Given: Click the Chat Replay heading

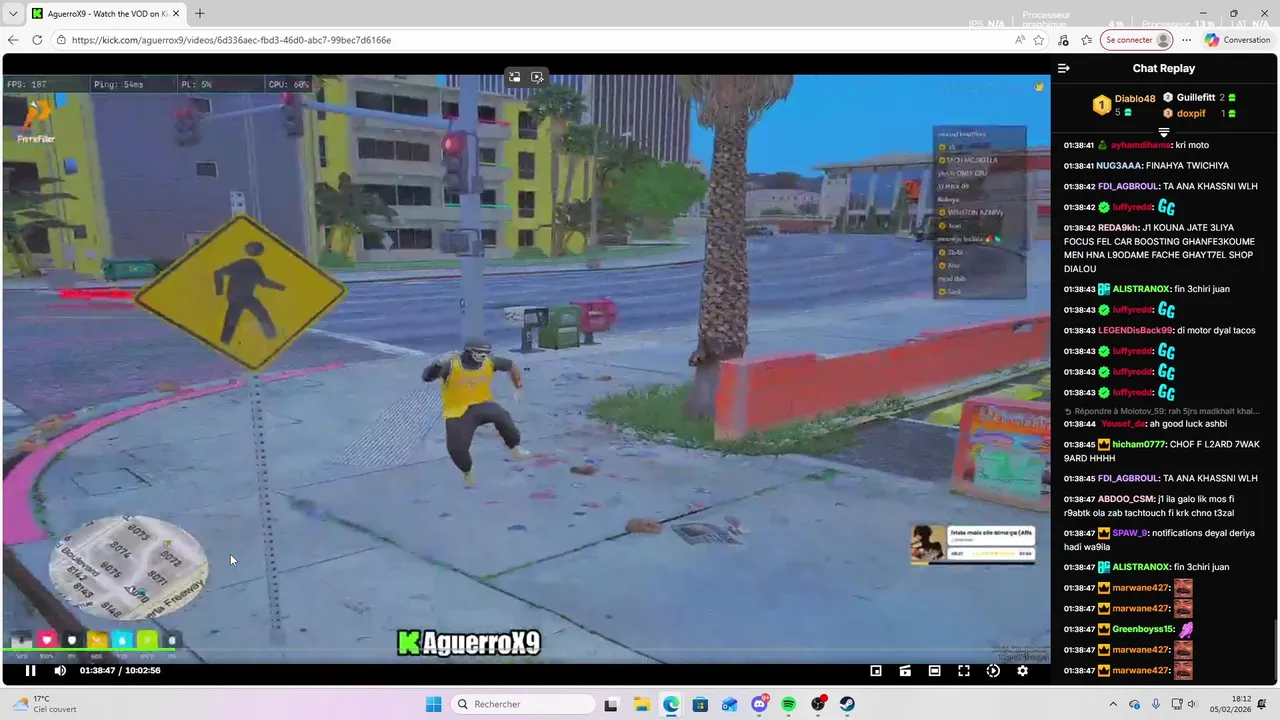Looking at the screenshot, I should 1164,69.
